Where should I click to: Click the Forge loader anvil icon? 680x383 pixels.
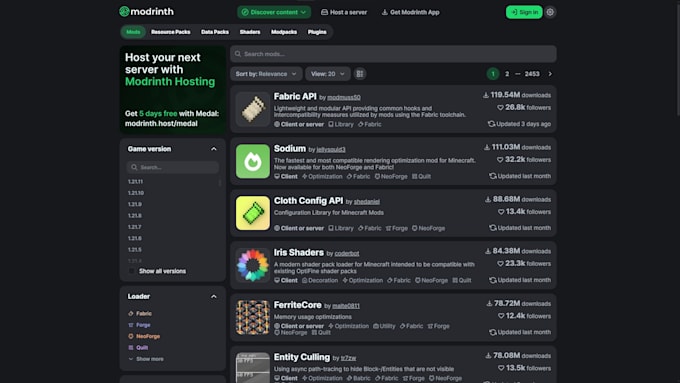pos(131,324)
